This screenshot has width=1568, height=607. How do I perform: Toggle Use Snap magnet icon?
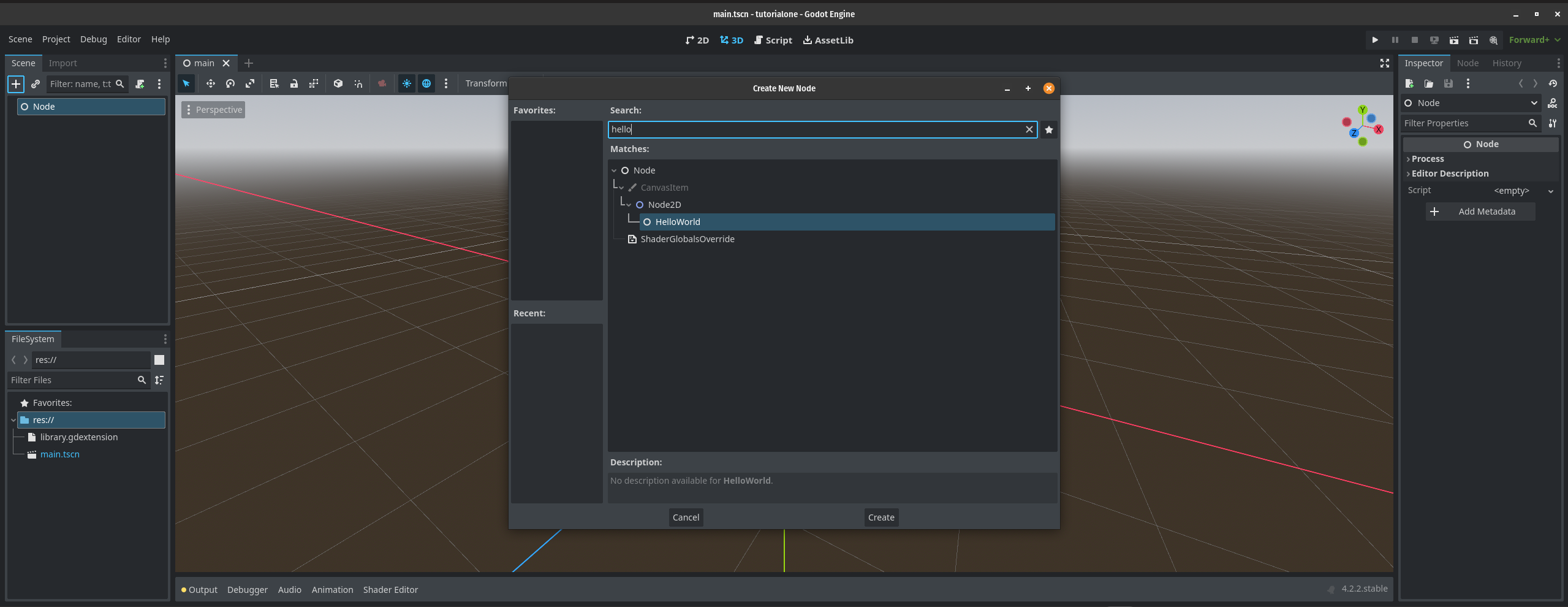coord(358,83)
